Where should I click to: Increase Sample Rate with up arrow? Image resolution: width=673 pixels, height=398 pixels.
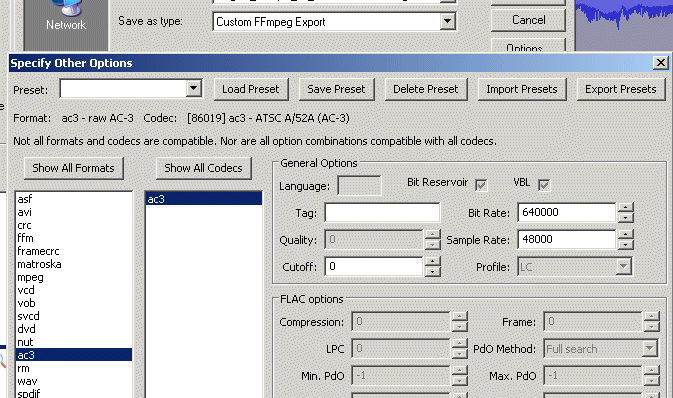(x=626, y=235)
